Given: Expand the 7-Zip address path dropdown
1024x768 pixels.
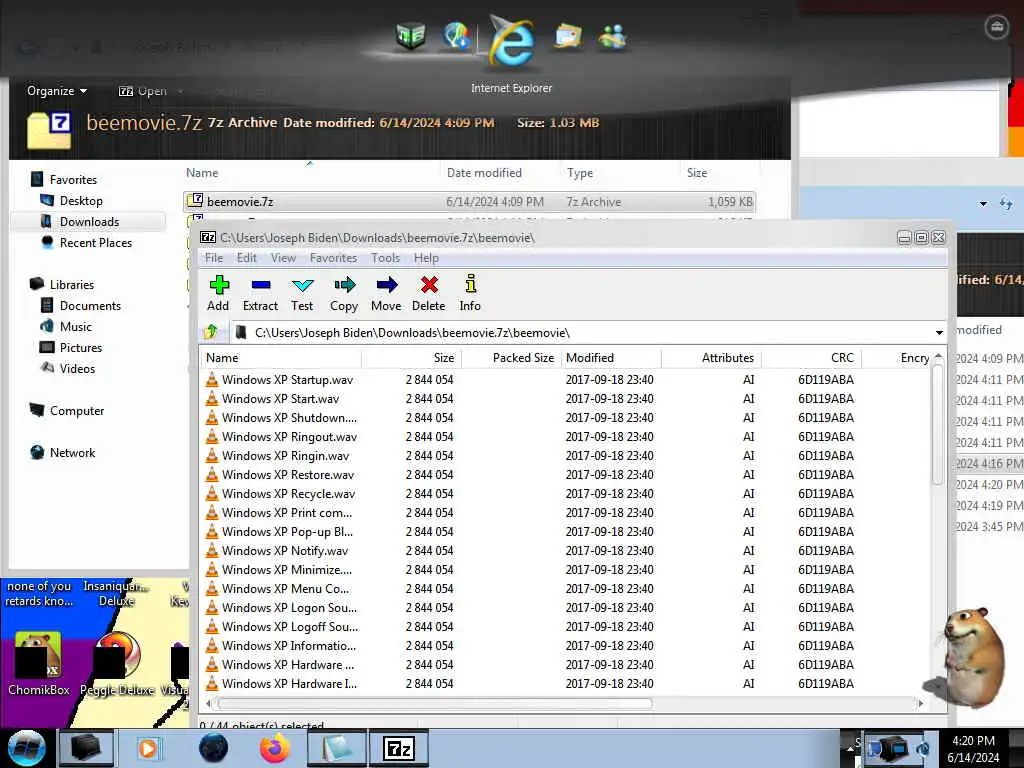Looking at the screenshot, I should 938,333.
